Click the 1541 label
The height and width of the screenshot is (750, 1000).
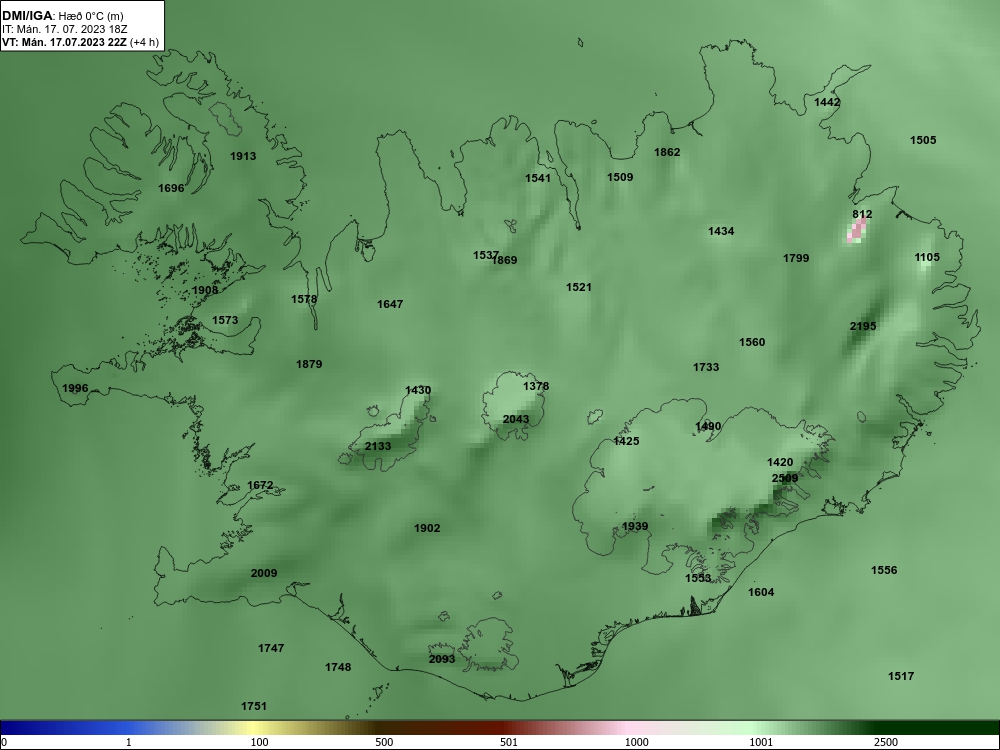tap(538, 179)
